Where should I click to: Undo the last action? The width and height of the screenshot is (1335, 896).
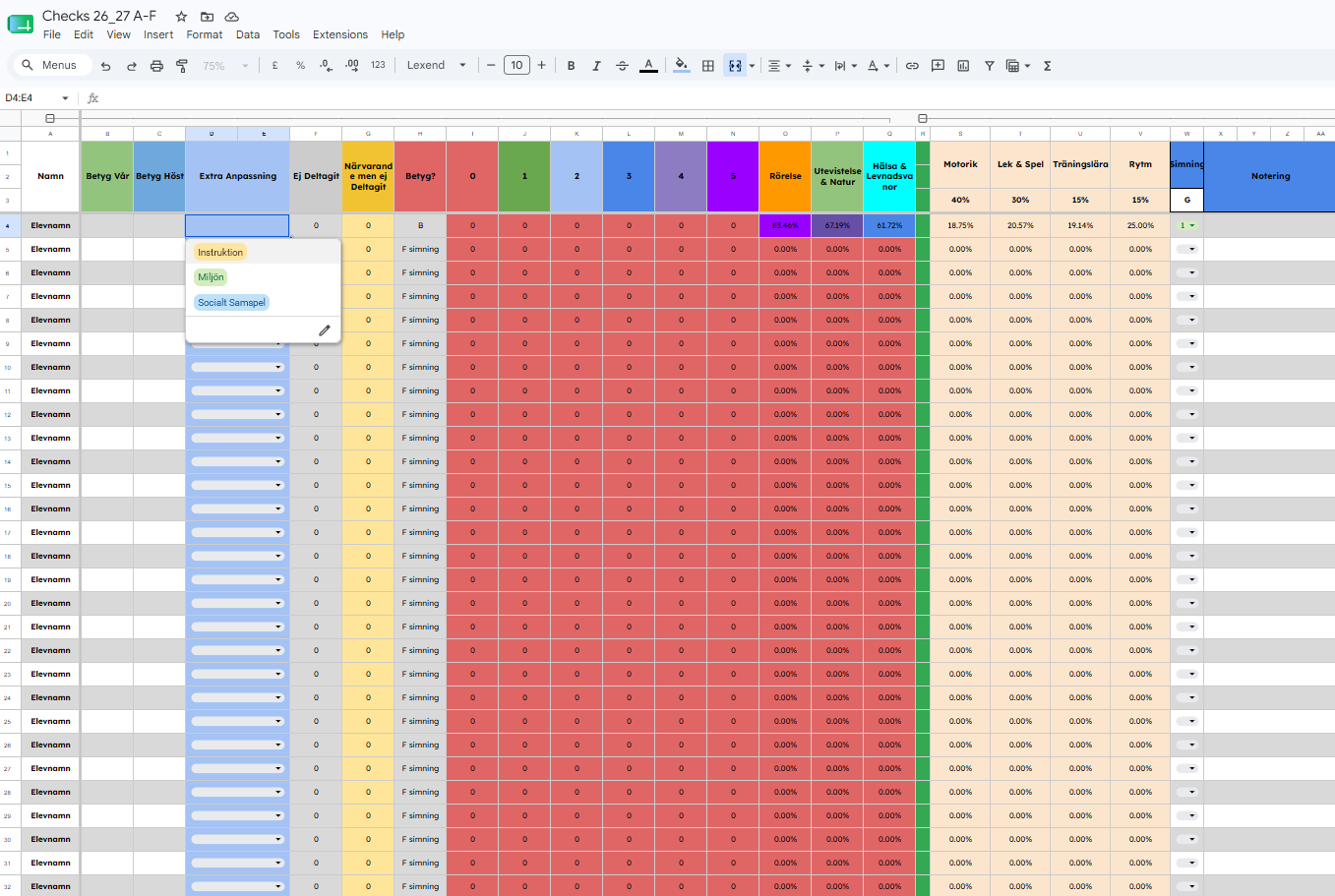(x=105, y=66)
